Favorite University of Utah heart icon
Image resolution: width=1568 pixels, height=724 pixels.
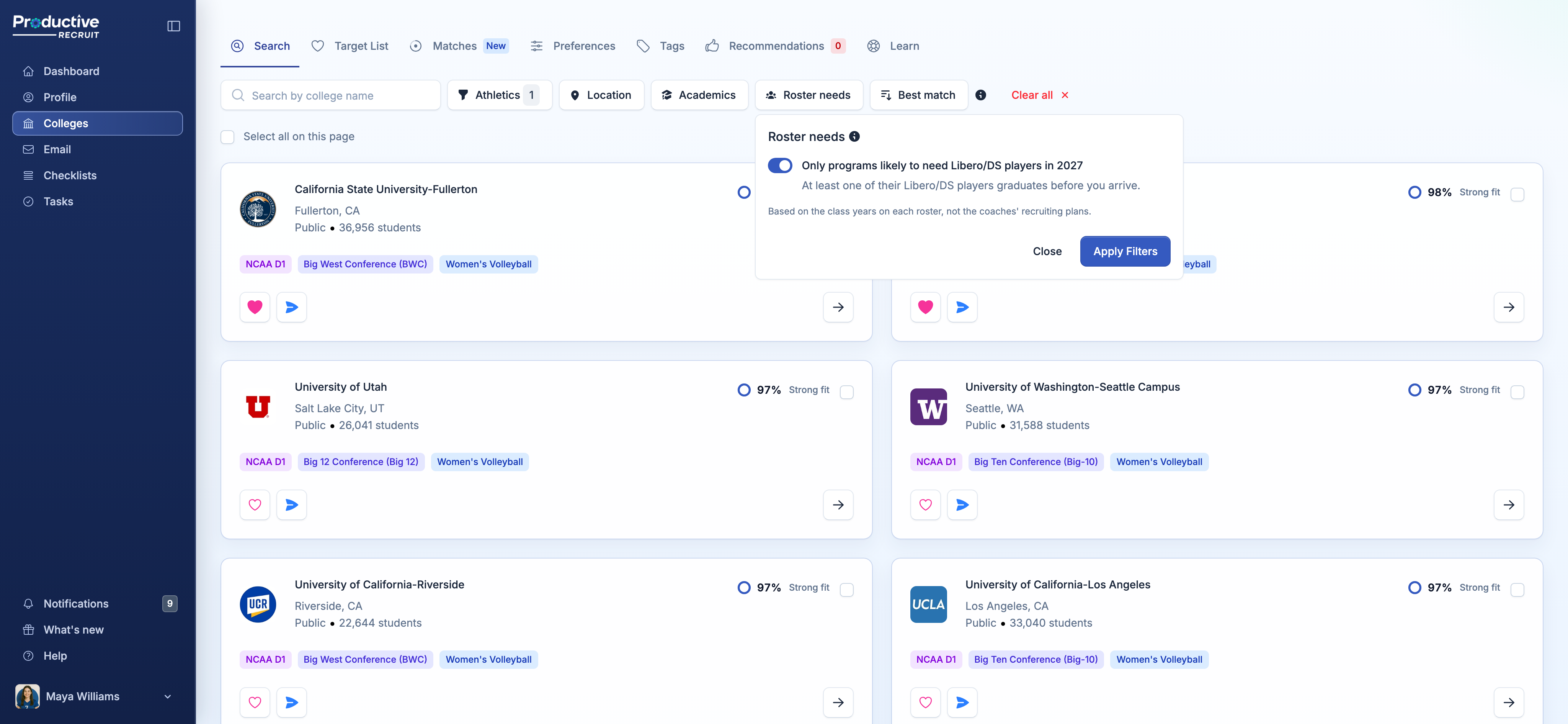click(x=255, y=505)
